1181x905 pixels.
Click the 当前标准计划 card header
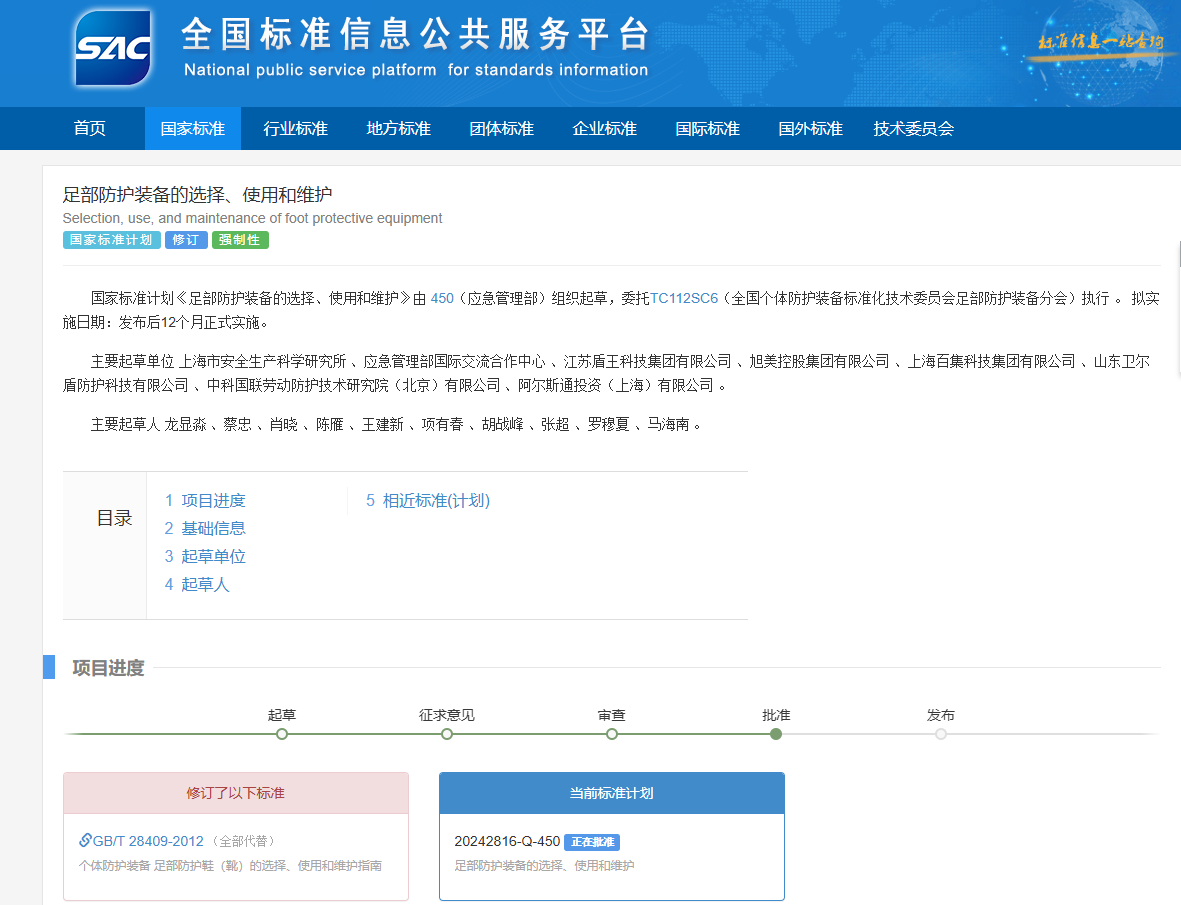[612, 793]
